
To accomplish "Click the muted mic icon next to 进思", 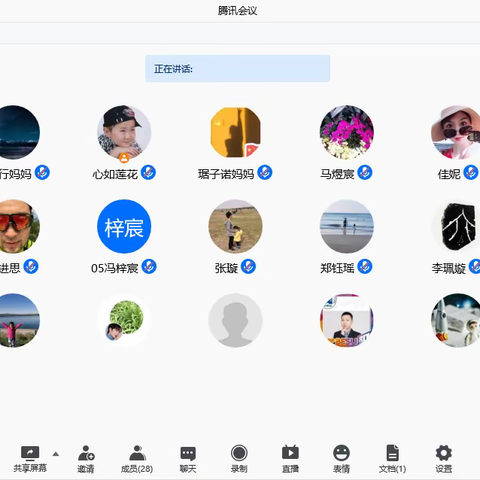I will pos(31,267).
